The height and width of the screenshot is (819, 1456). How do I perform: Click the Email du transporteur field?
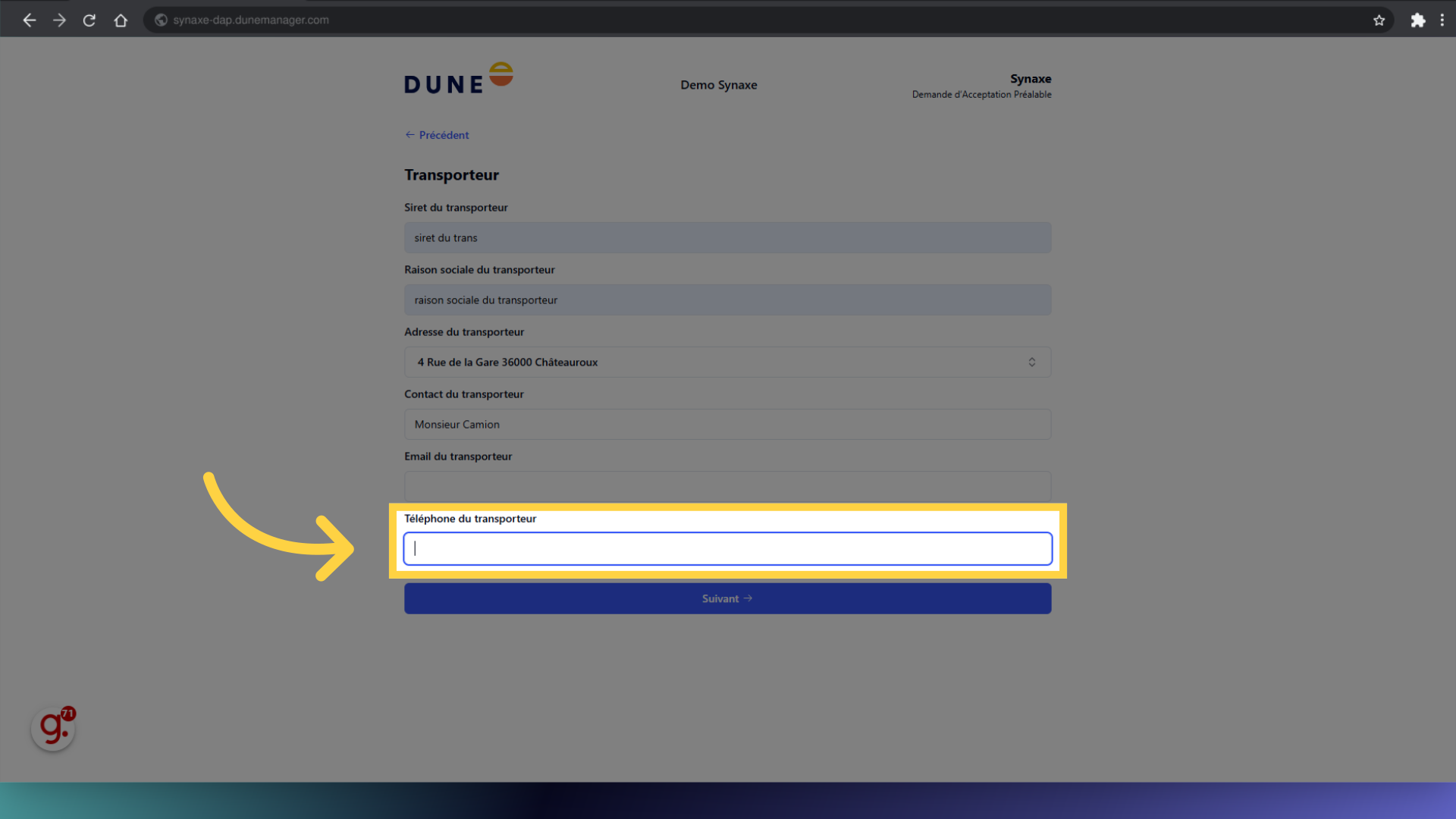tap(727, 485)
